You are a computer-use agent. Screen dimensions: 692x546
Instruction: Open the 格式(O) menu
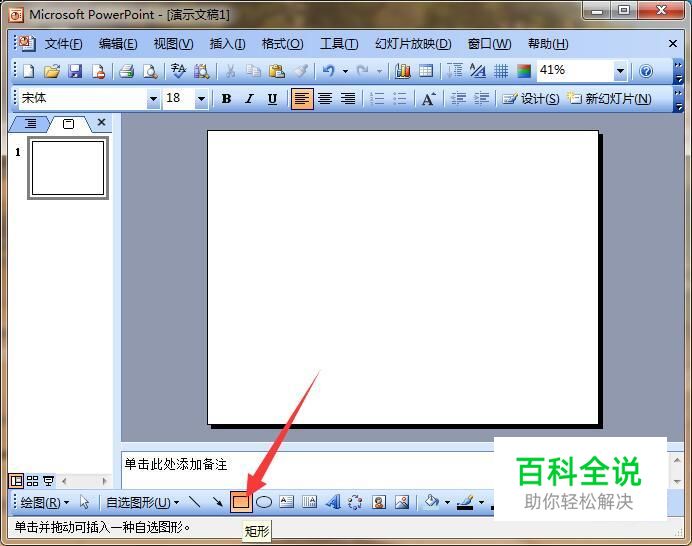click(282, 44)
